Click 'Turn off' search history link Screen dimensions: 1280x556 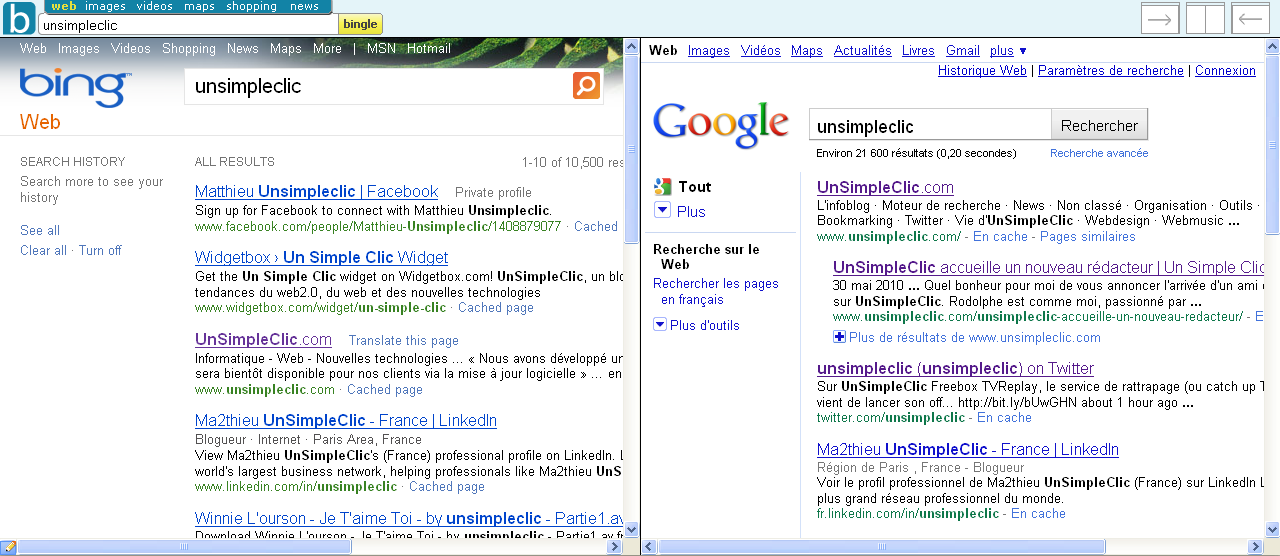[100, 250]
